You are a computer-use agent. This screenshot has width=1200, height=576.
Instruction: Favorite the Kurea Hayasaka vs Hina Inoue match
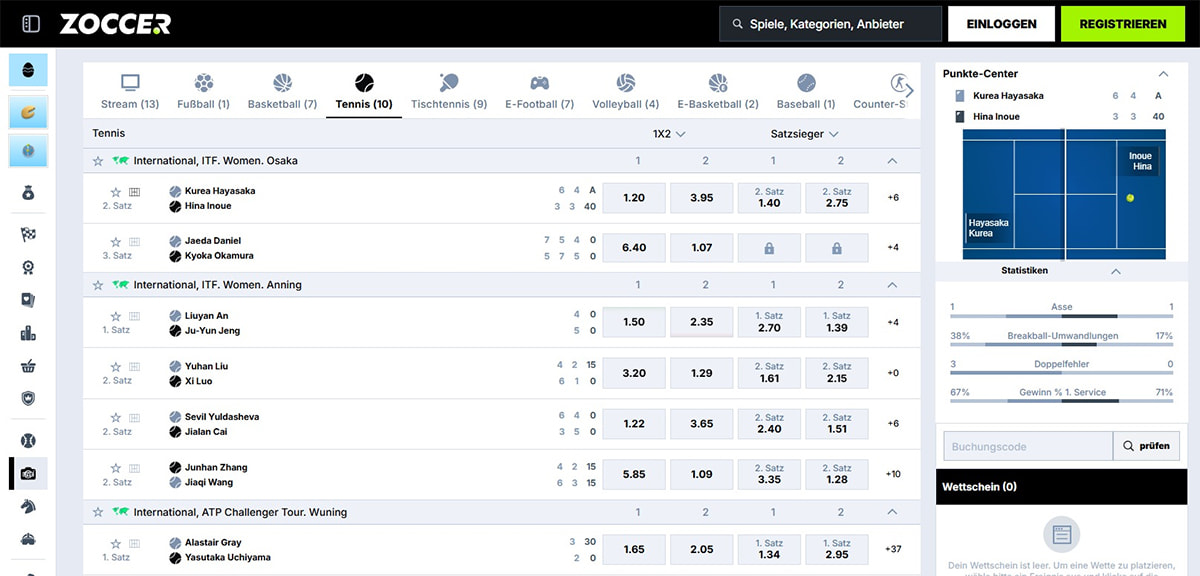(115, 191)
